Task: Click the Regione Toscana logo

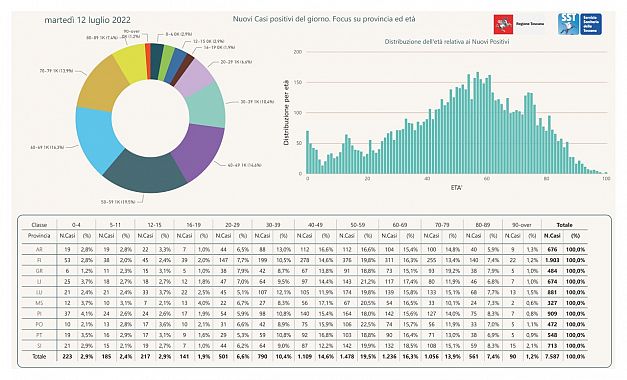Action: pyautogui.click(x=519, y=24)
